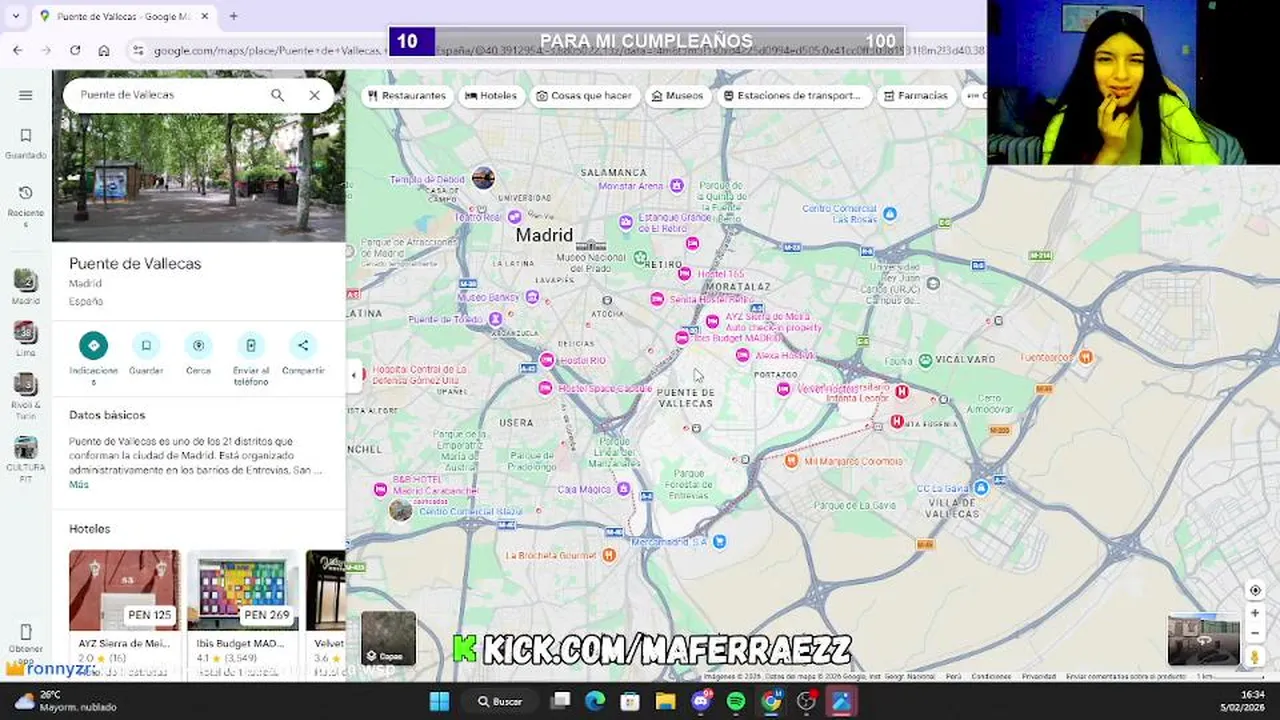Viewport: 1280px width, 720px height.
Task: Click the Street View pegman icon
Action: (1255, 656)
